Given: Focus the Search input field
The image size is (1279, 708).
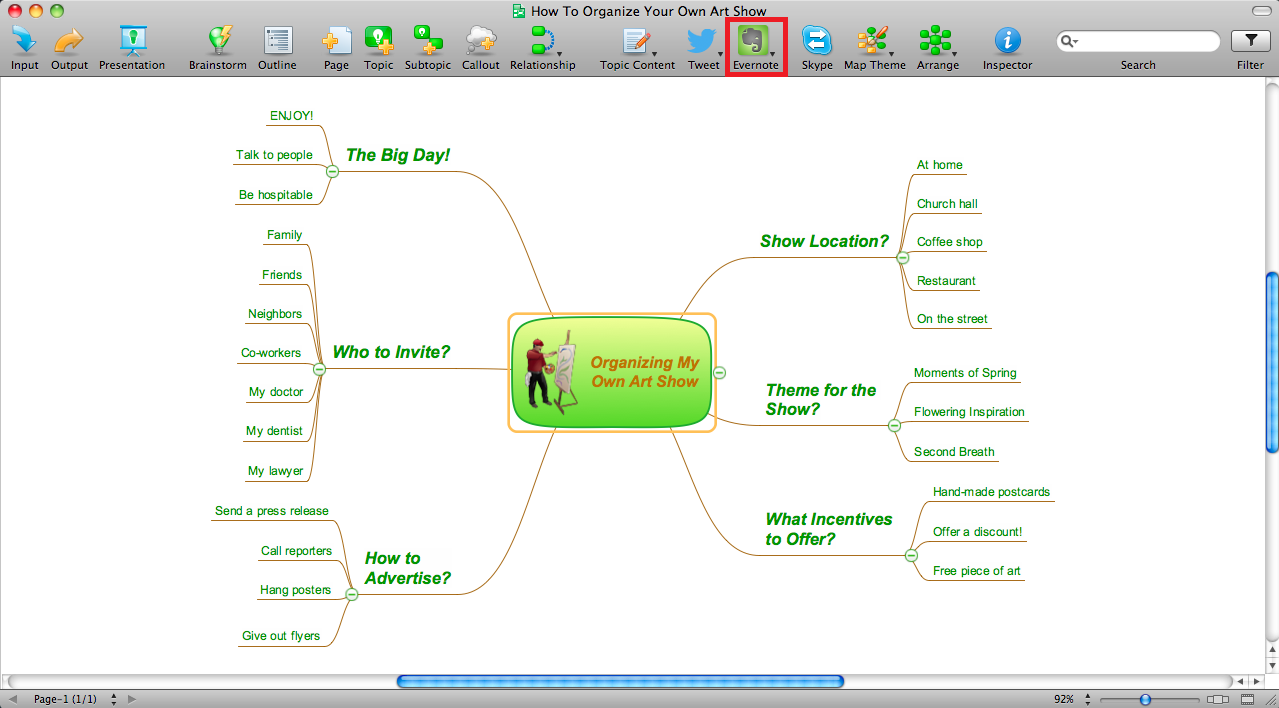Looking at the screenshot, I should (x=1138, y=41).
